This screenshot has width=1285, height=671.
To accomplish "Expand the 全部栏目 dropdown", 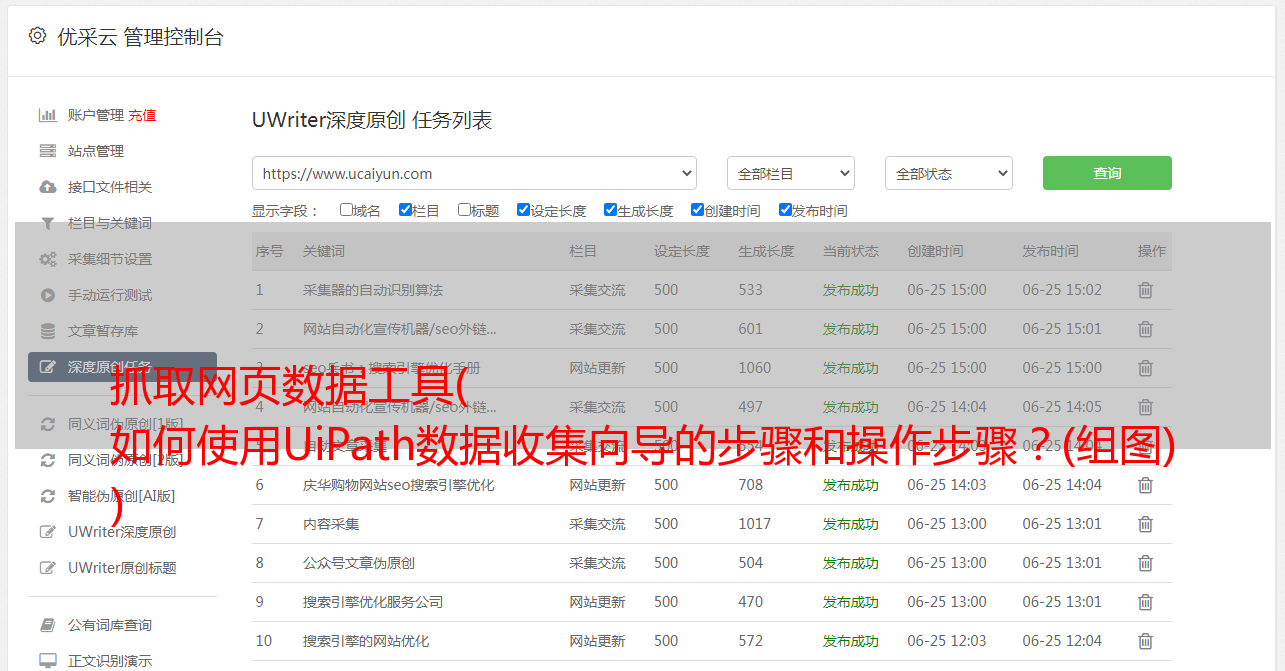I will pos(790,173).
